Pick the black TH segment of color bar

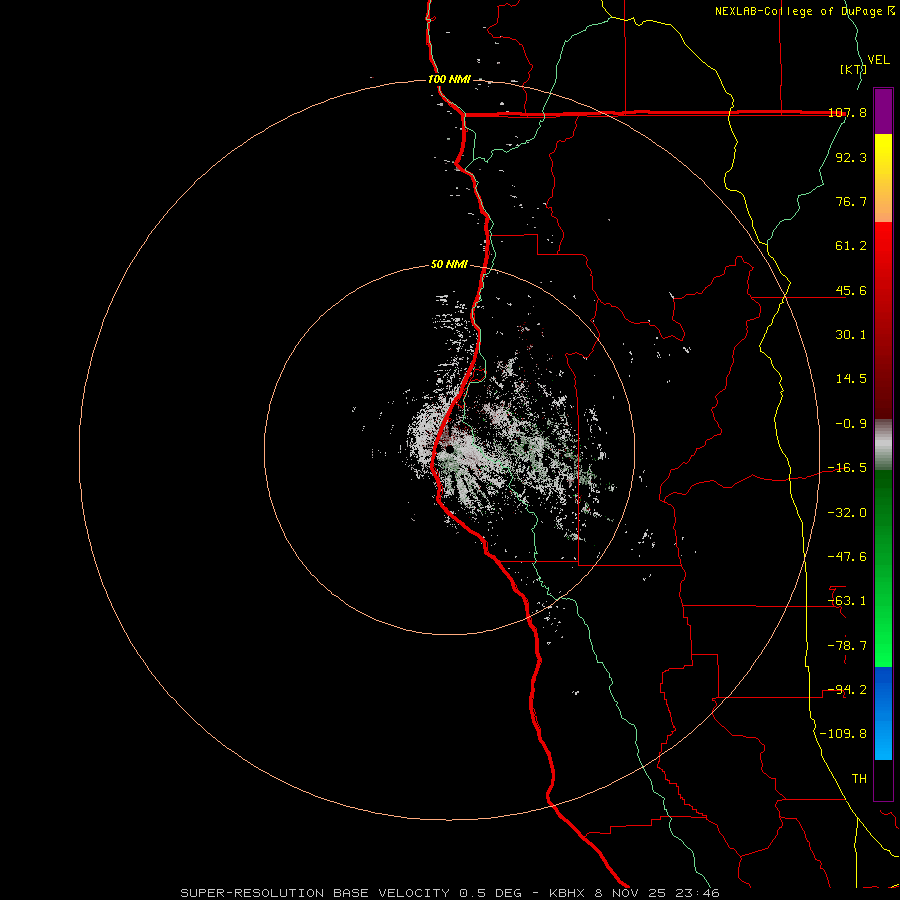(883, 780)
